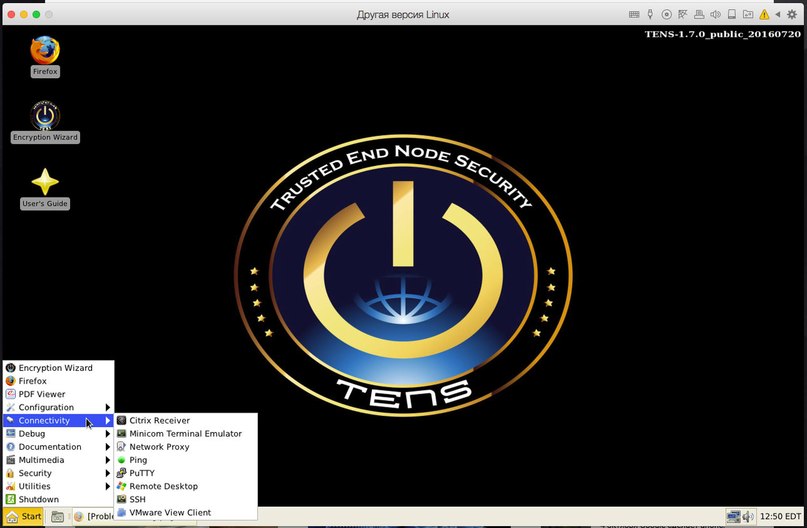Expand the Configuration submenu
807x528 pixels.
click(x=58, y=407)
